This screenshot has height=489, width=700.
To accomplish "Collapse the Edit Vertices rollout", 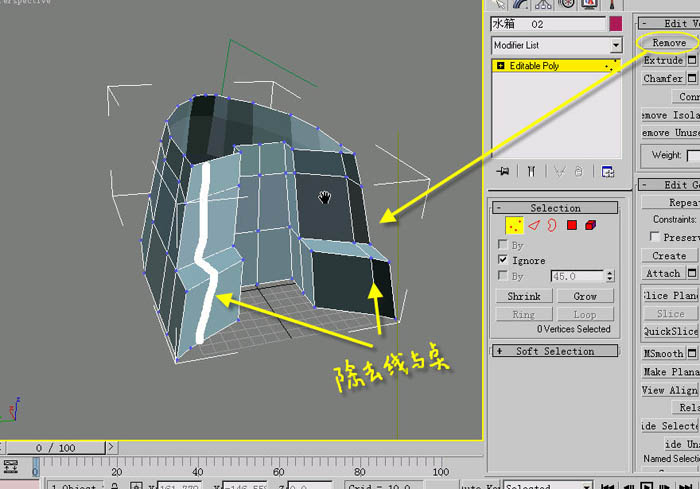I will click(669, 23).
